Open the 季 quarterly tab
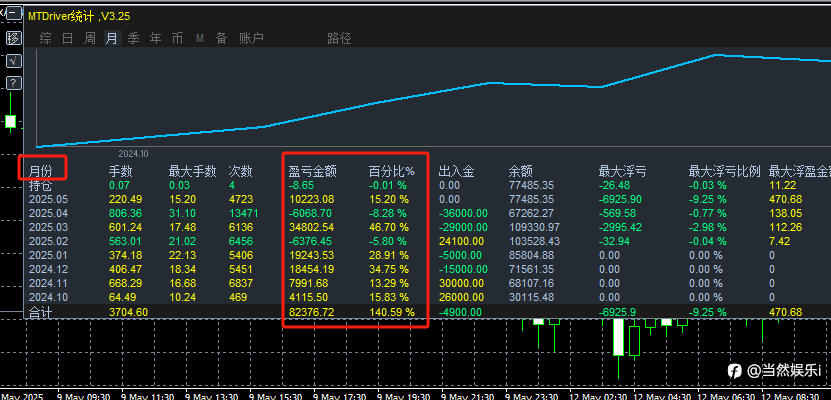This screenshot has width=831, height=400. click(134, 39)
